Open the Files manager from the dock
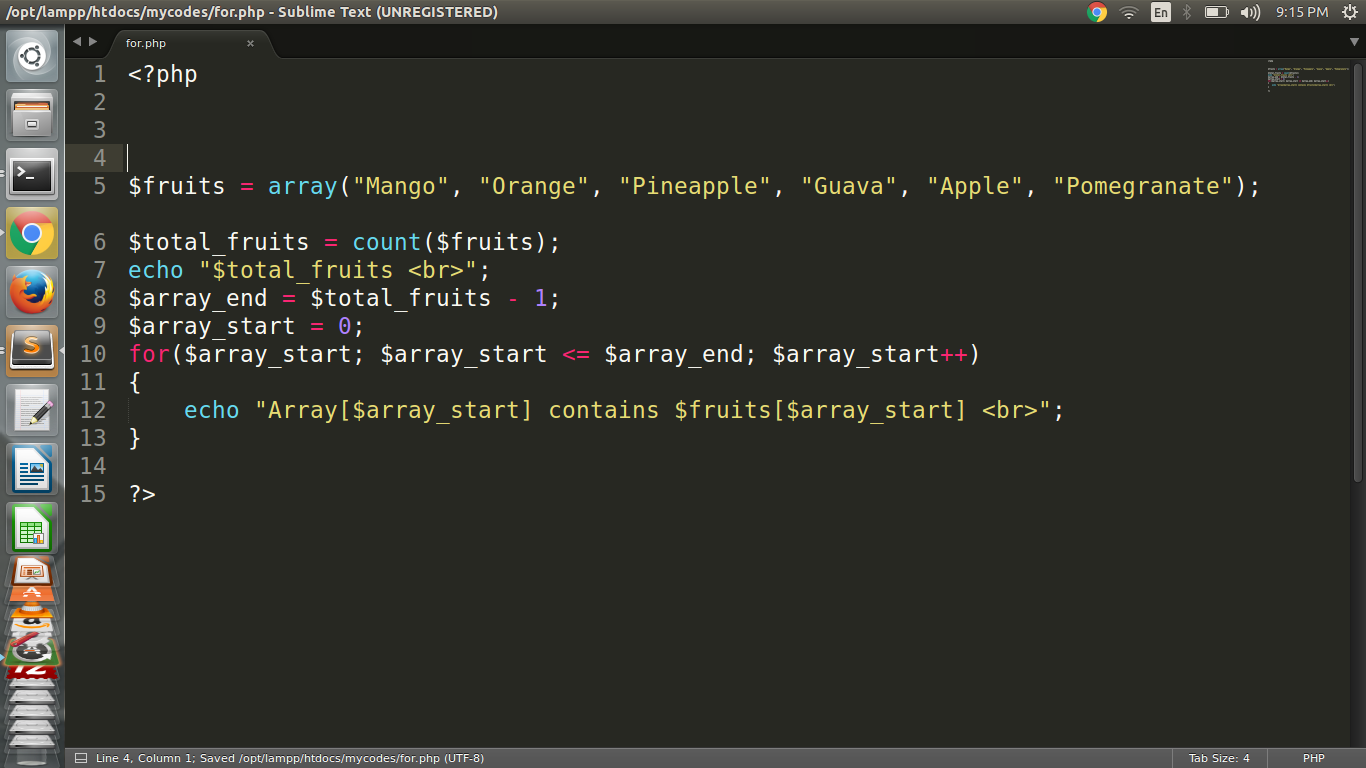The height and width of the screenshot is (768, 1366). click(33, 115)
